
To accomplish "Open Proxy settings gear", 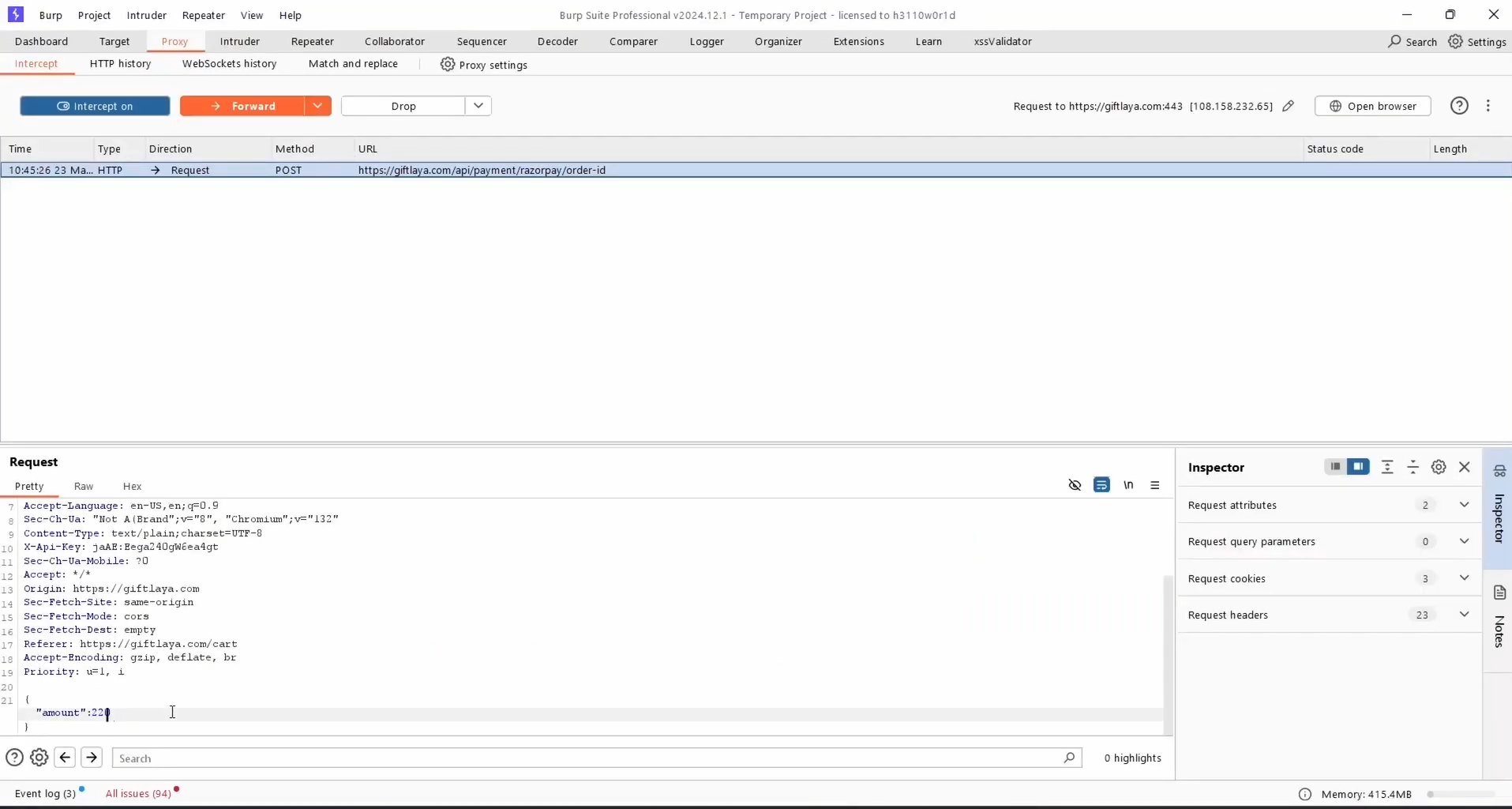I will (448, 65).
